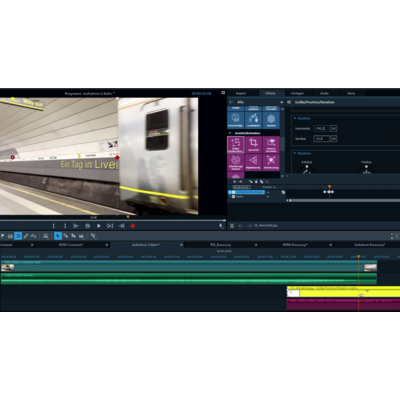Toggle the highlighted magnet snap tool
400x400 pixels.
[18, 236]
